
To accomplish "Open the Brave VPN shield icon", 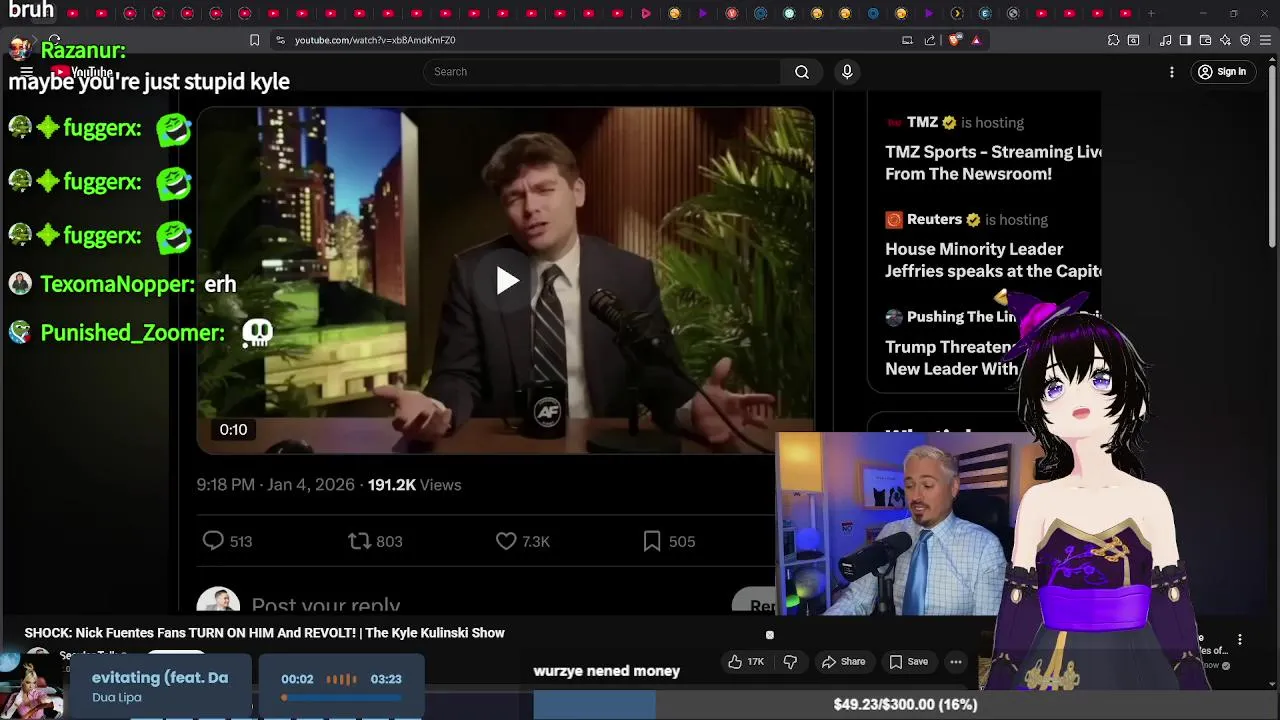I will pos(1245,40).
